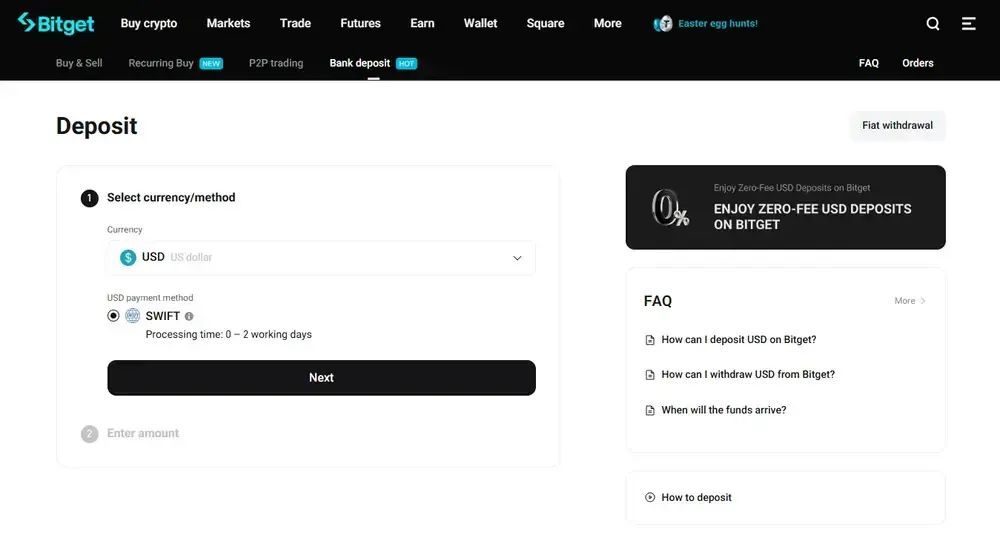Open the More navigation menu
The height and width of the screenshot is (543, 1000).
point(607,23)
